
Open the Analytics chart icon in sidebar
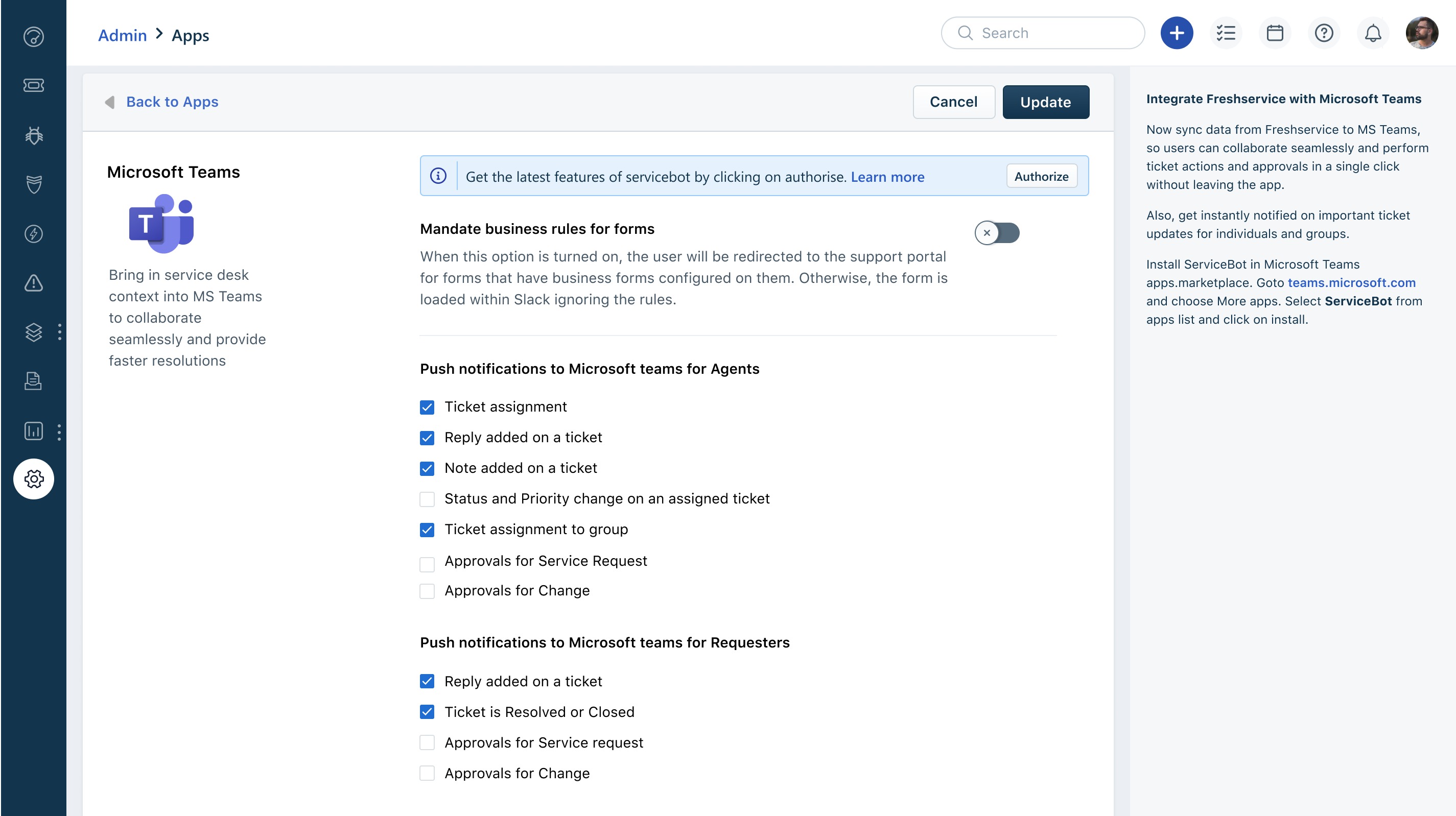[x=33, y=431]
